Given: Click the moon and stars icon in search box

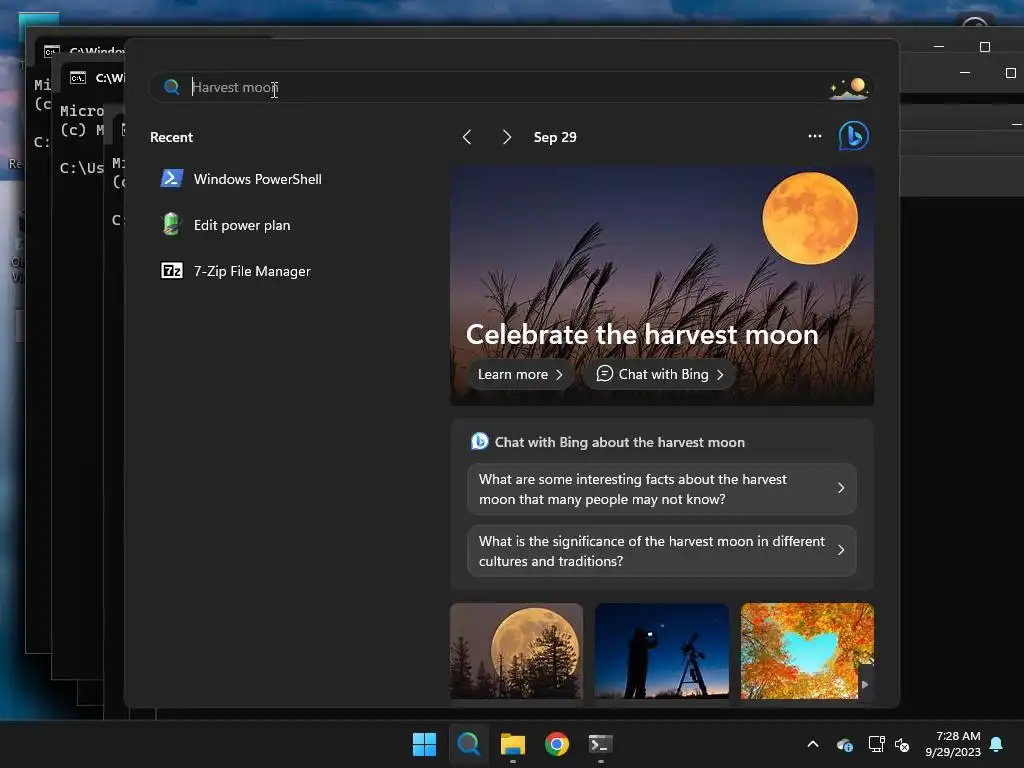Looking at the screenshot, I should coord(849,88).
